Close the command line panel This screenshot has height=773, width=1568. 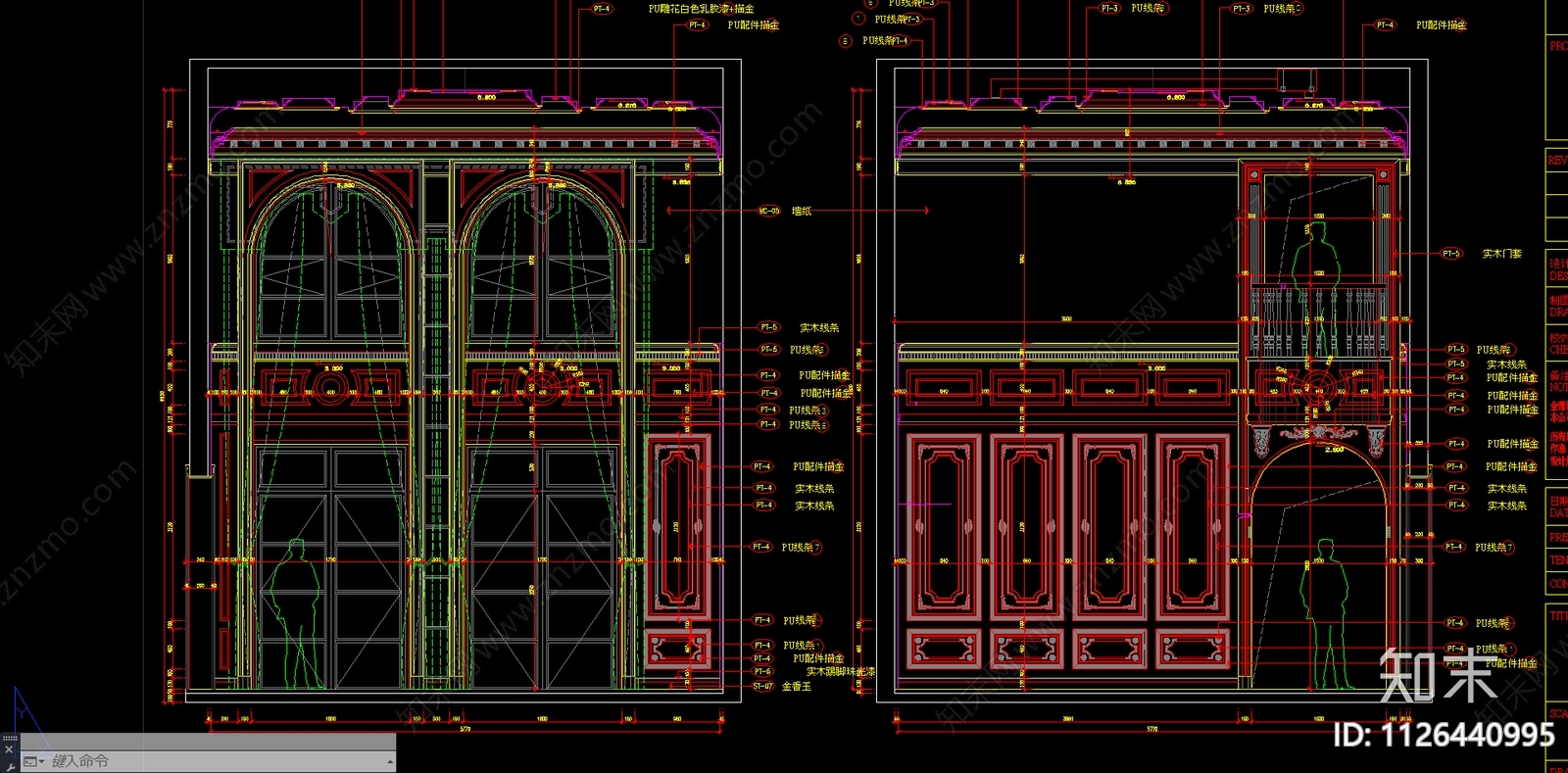pos(9,749)
